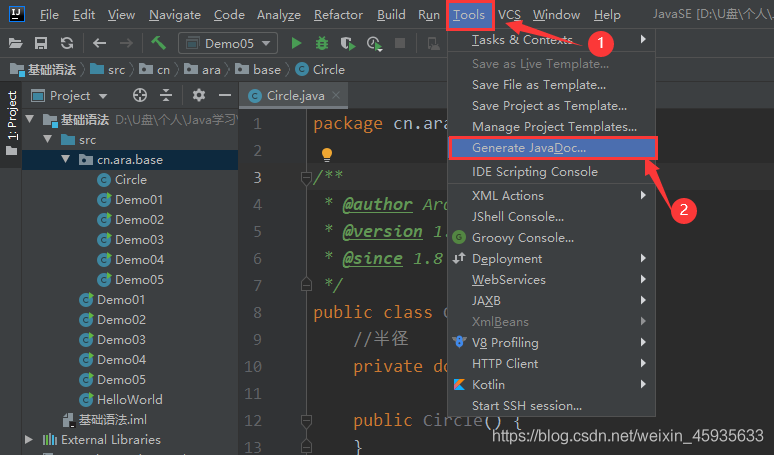Click the Build project hammer icon
The height and width of the screenshot is (455, 774).
158,43
